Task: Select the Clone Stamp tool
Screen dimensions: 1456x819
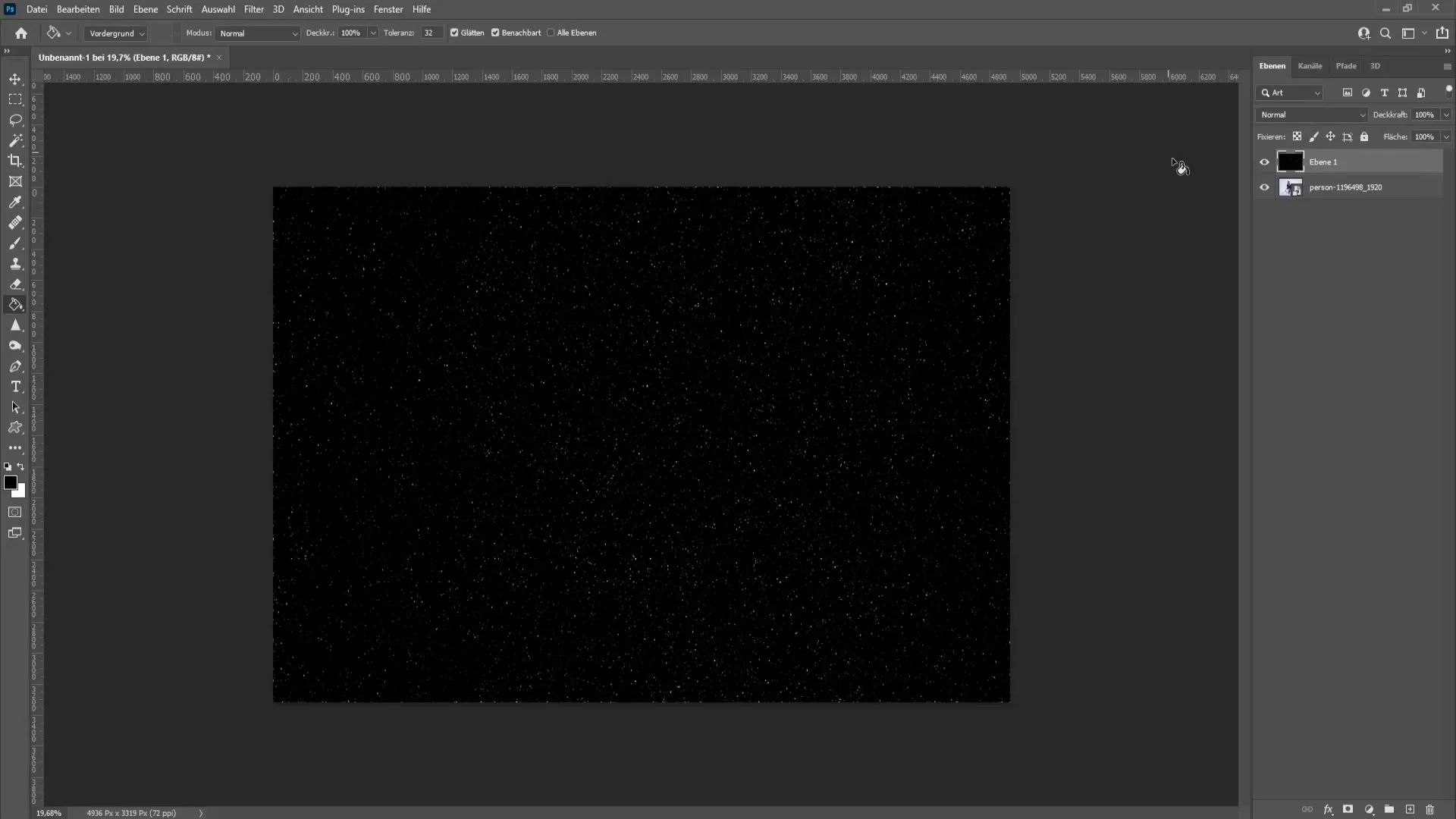Action: [x=15, y=263]
